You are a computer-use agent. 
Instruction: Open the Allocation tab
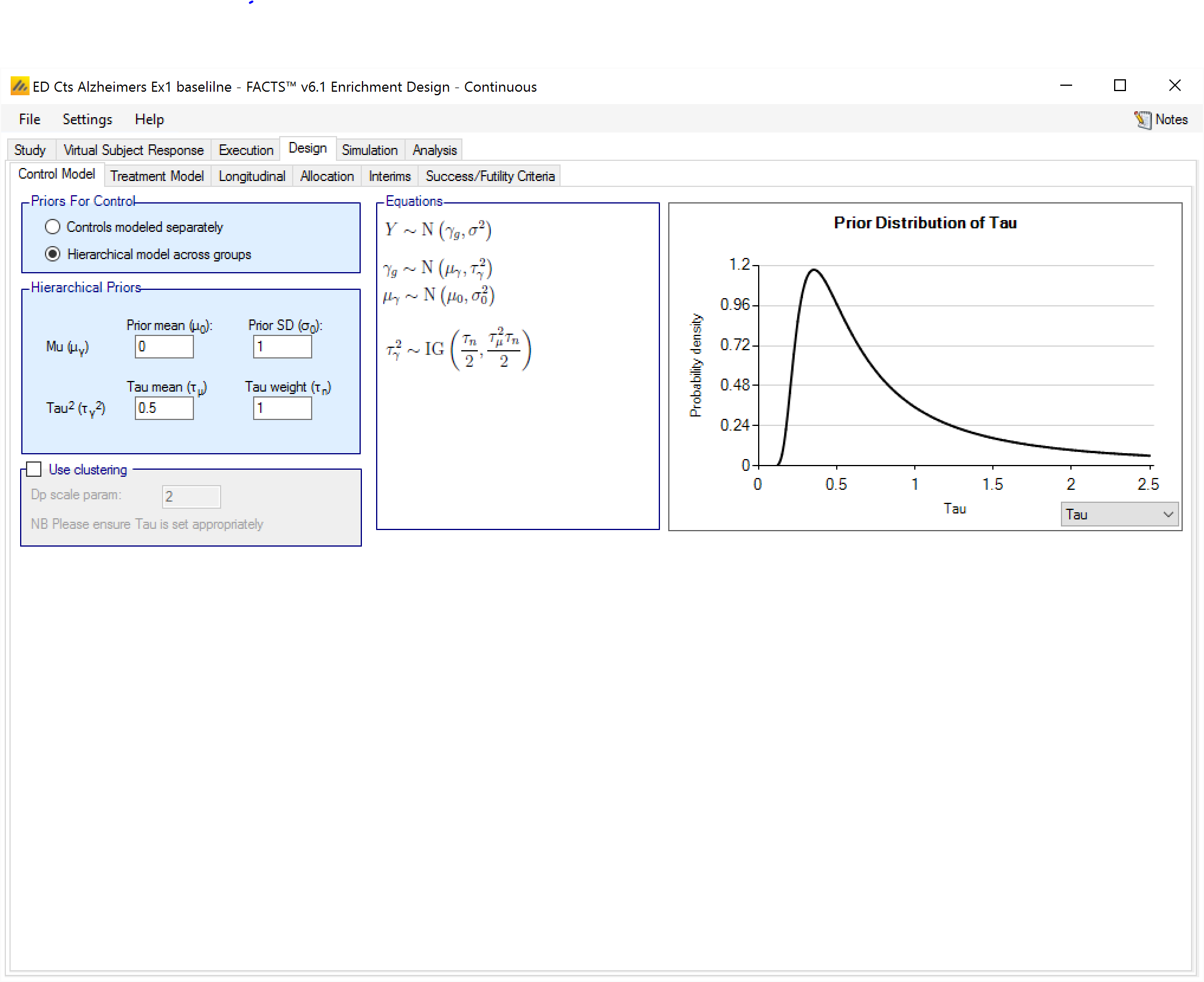point(326,176)
